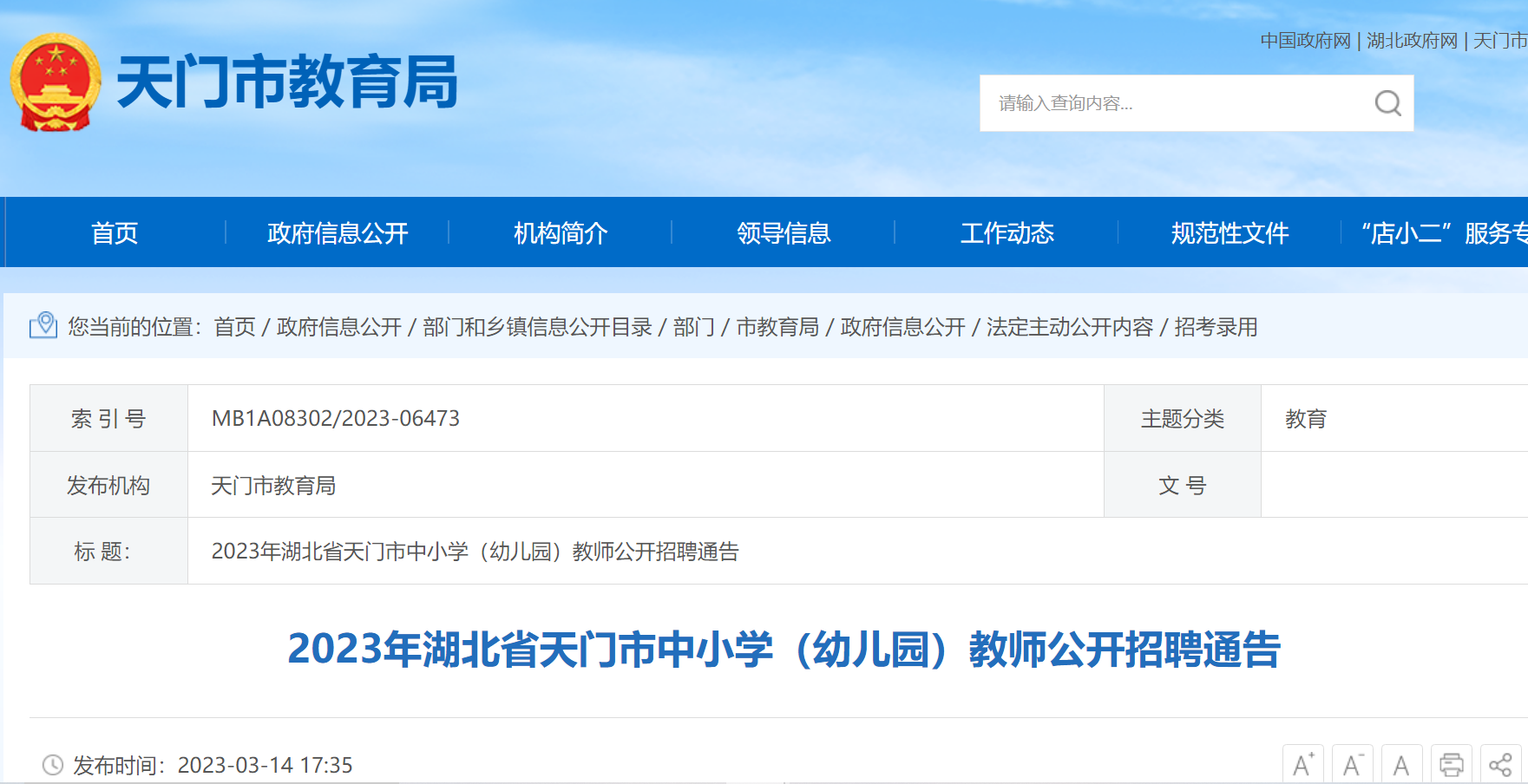
Task: Open the 天门市 link at top right
Action: (x=1500, y=41)
